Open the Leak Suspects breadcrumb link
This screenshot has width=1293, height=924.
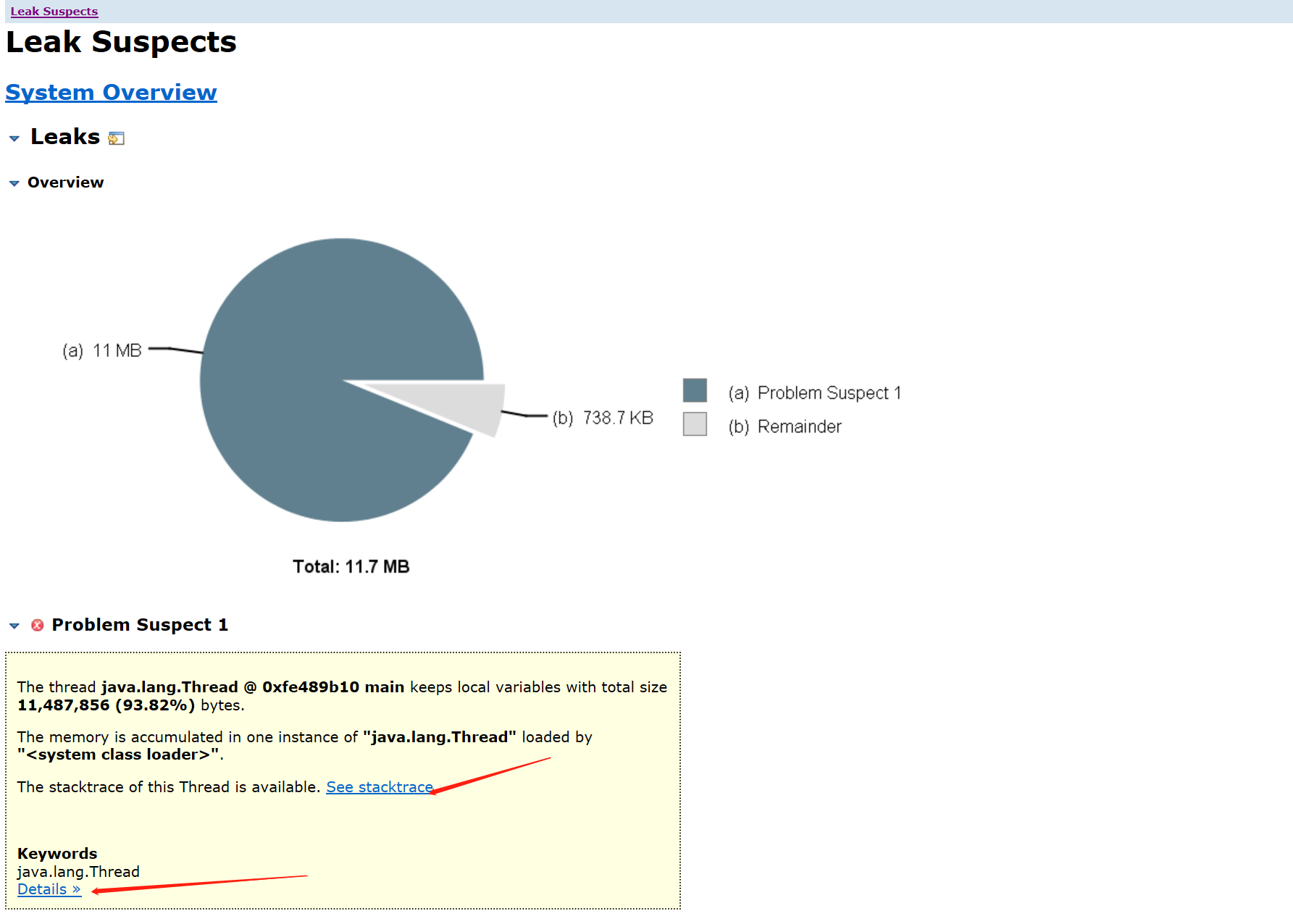click(54, 12)
